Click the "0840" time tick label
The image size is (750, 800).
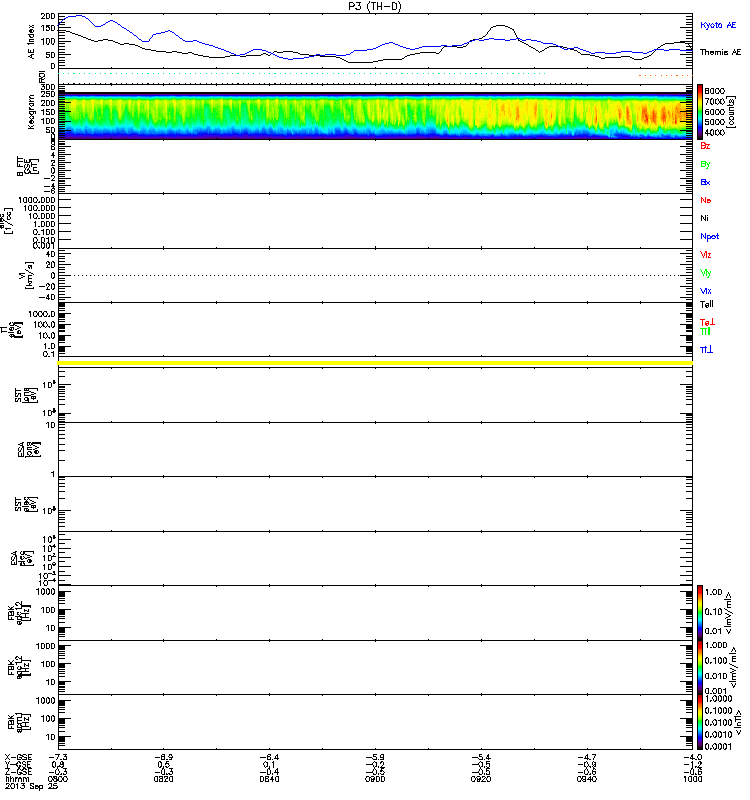click(x=269, y=779)
